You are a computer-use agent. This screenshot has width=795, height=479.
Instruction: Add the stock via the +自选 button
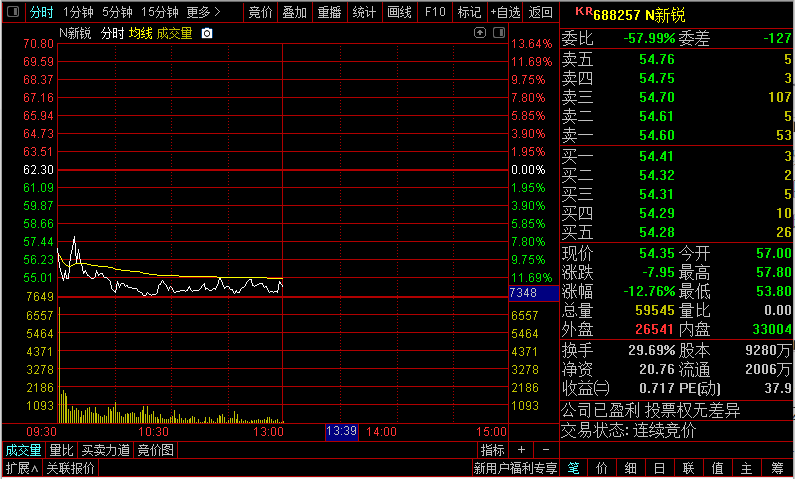tap(505, 12)
